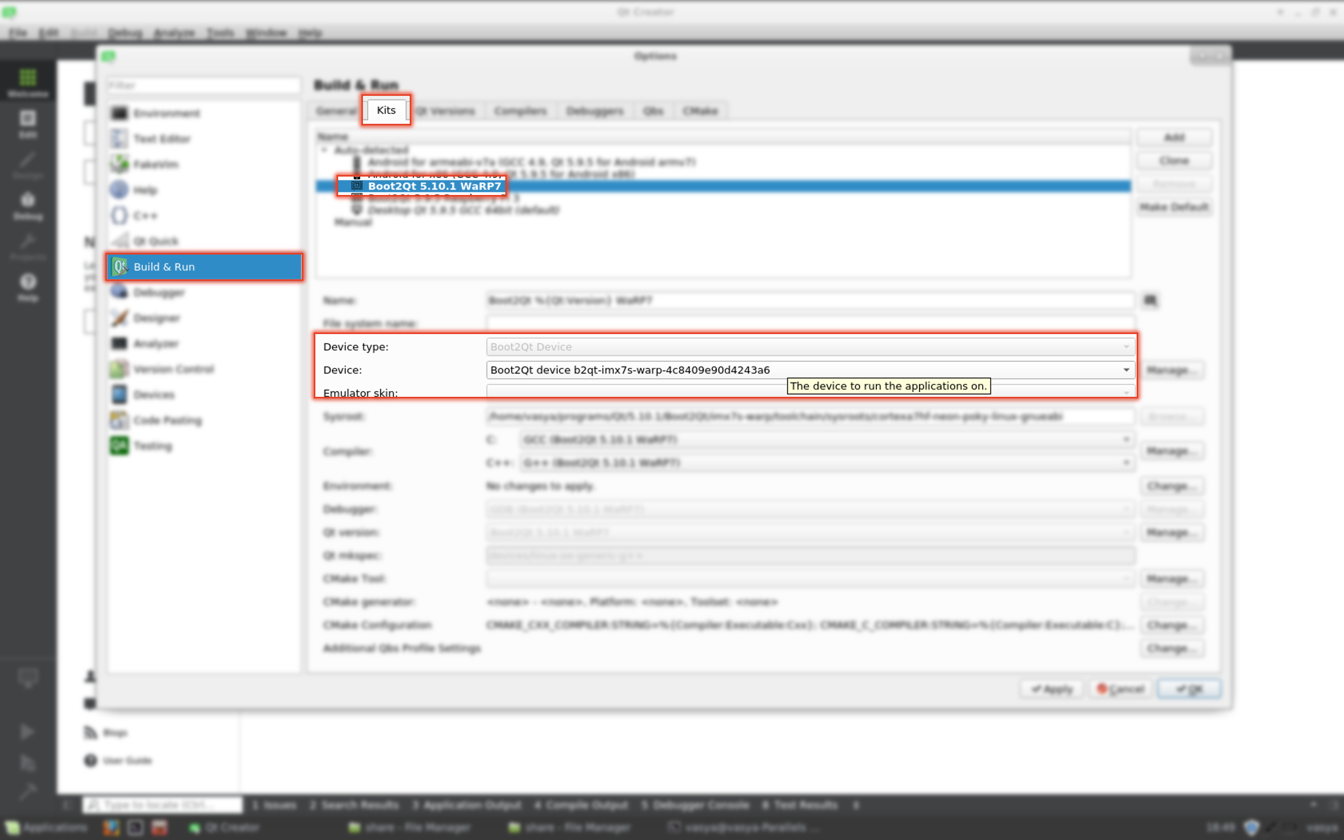
Task: Switch to the CMake tab
Action: click(x=700, y=111)
